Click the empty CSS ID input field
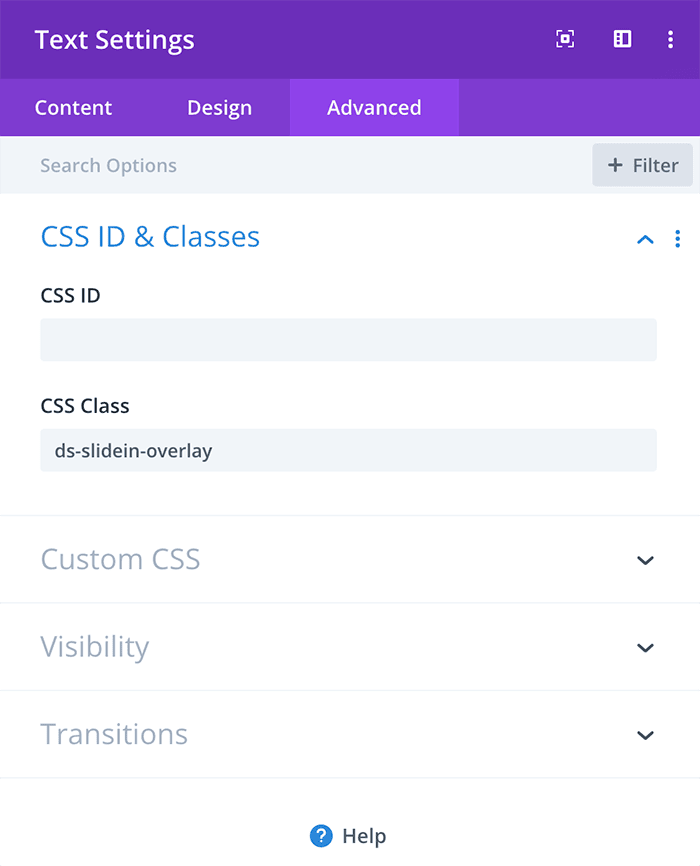 pyautogui.click(x=349, y=340)
